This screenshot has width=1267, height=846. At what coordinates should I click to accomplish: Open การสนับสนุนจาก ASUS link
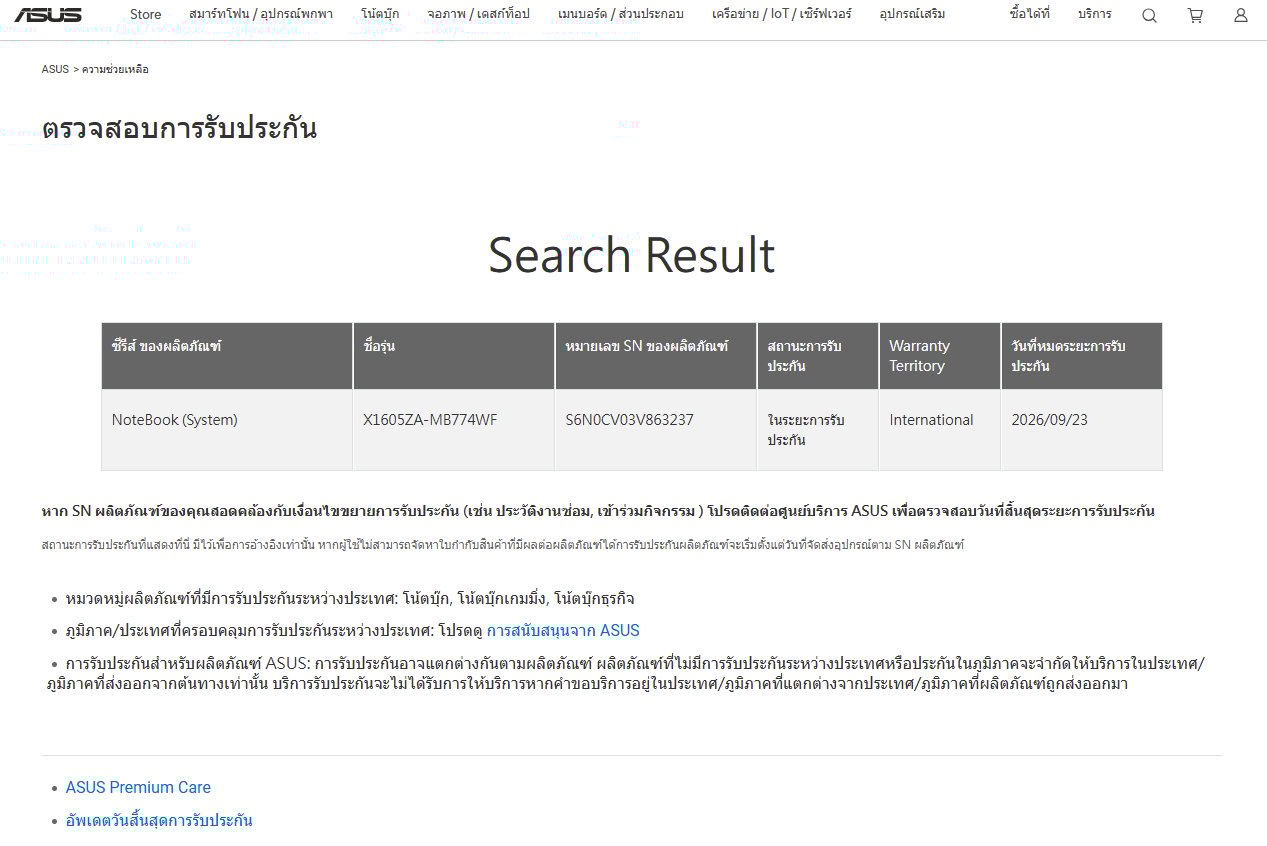[x=563, y=630]
